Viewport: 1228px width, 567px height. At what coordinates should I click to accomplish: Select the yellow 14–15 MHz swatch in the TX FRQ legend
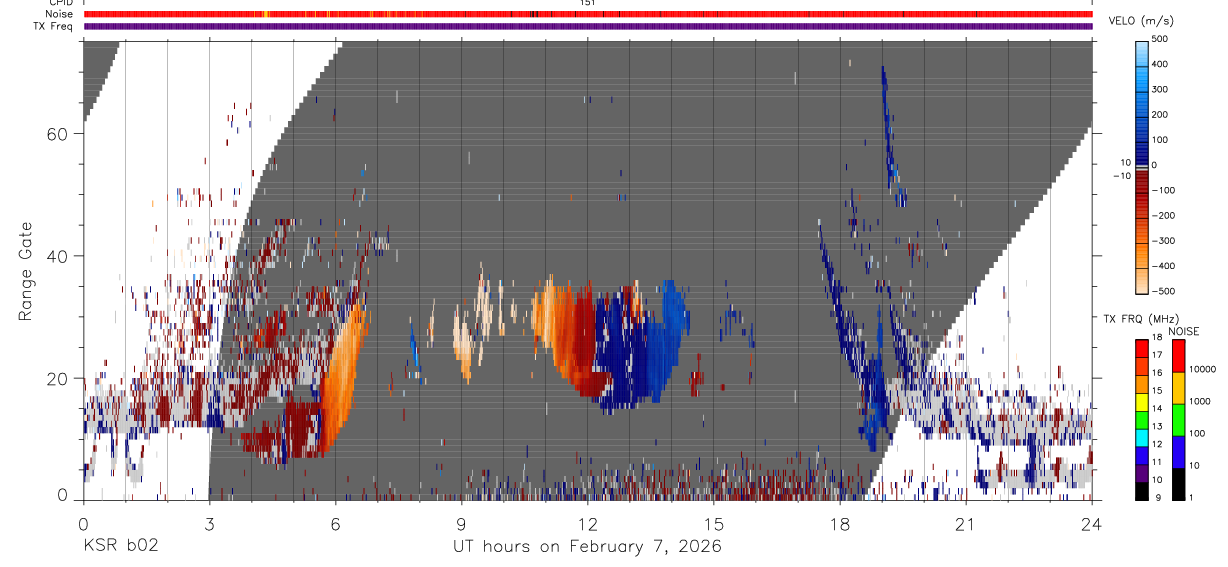pyautogui.click(x=1142, y=401)
